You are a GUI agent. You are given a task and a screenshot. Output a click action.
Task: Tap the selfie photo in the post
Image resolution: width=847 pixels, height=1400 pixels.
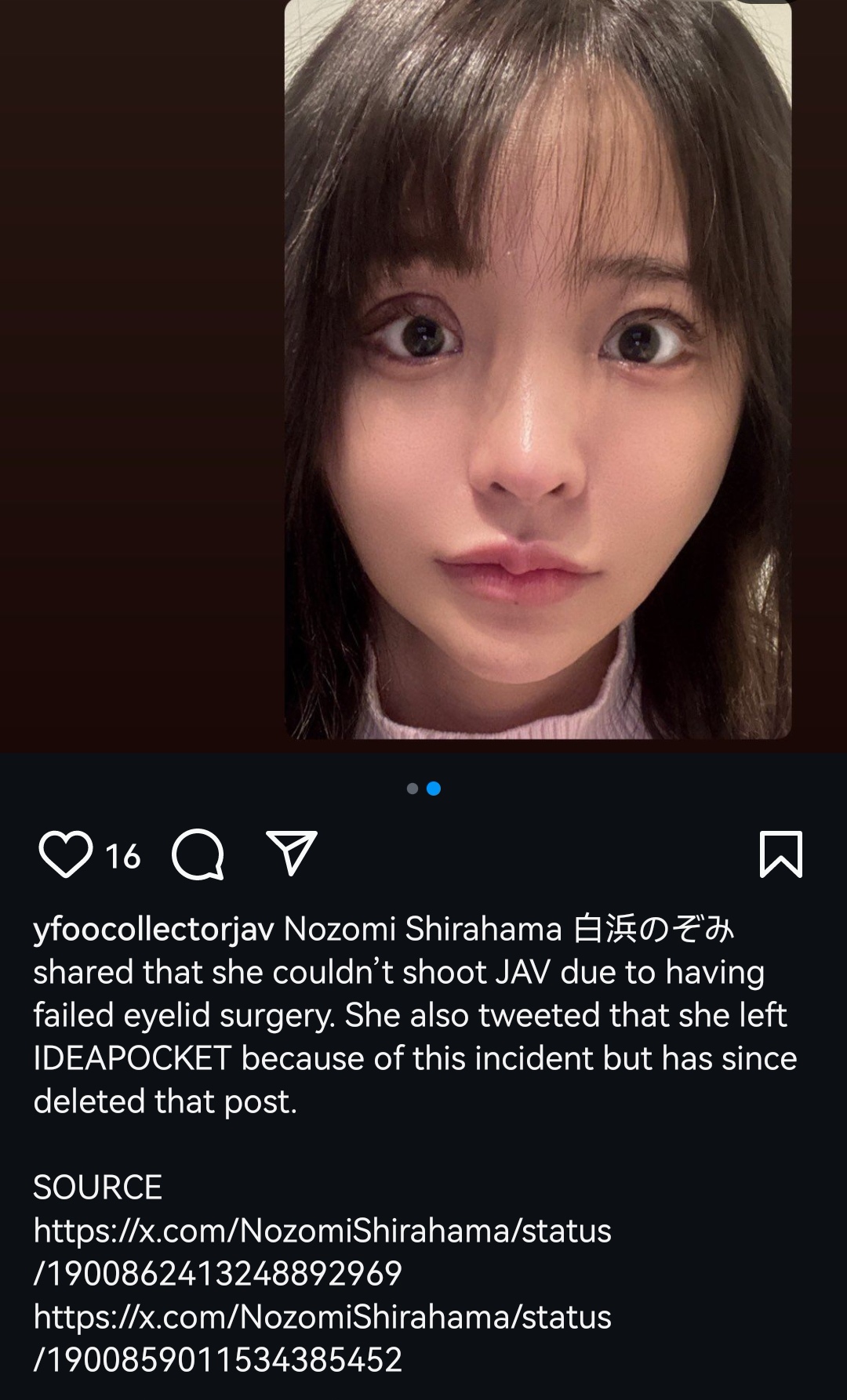(538, 369)
